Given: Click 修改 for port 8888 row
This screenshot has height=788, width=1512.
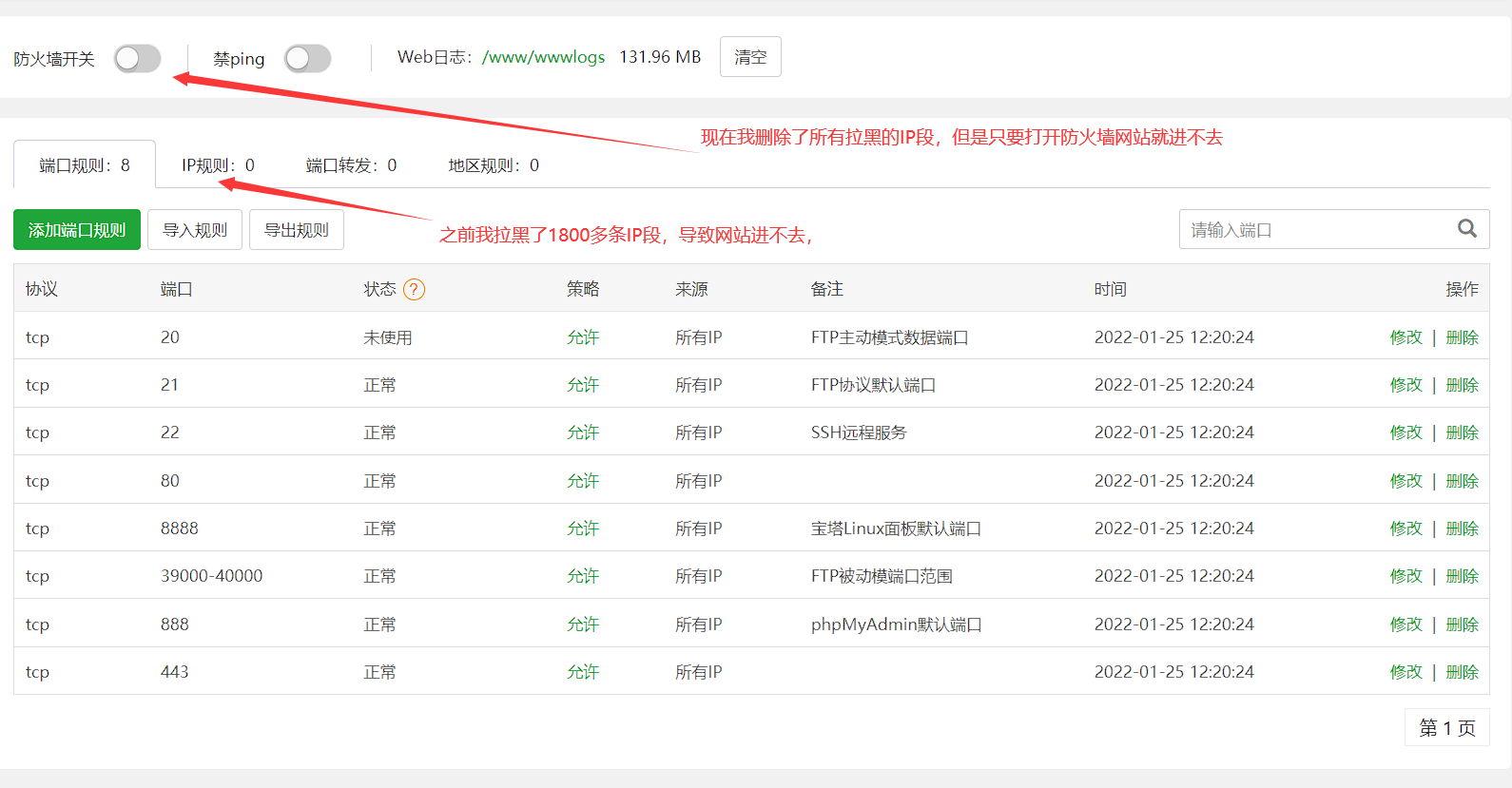Looking at the screenshot, I should [x=1406, y=529].
